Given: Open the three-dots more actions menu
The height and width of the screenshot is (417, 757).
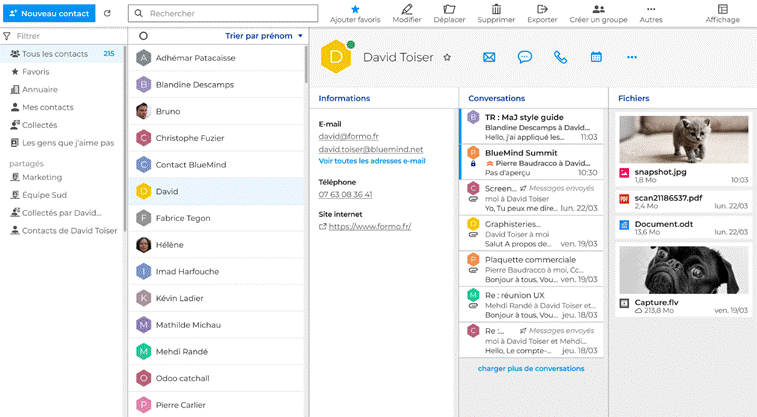Looking at the screenshot, I should coord(631,57).
